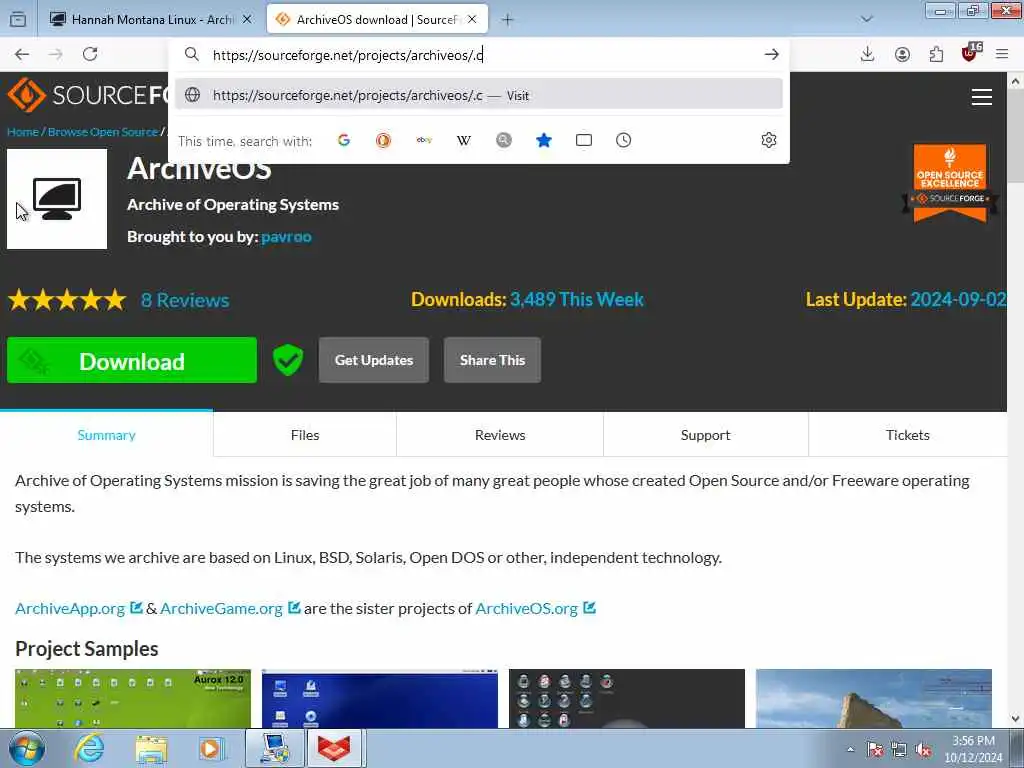Launch Internet Explorer from taskbar
1024x768 pixels.
89,748
